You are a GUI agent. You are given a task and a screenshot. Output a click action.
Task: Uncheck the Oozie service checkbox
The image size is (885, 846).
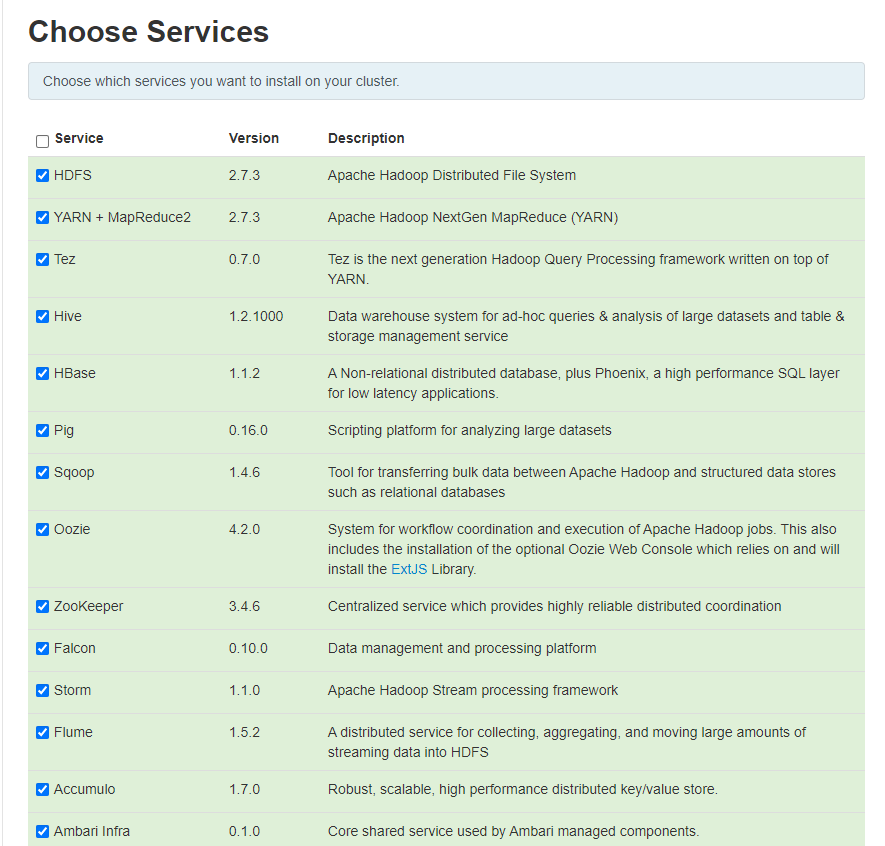[42, 530]
